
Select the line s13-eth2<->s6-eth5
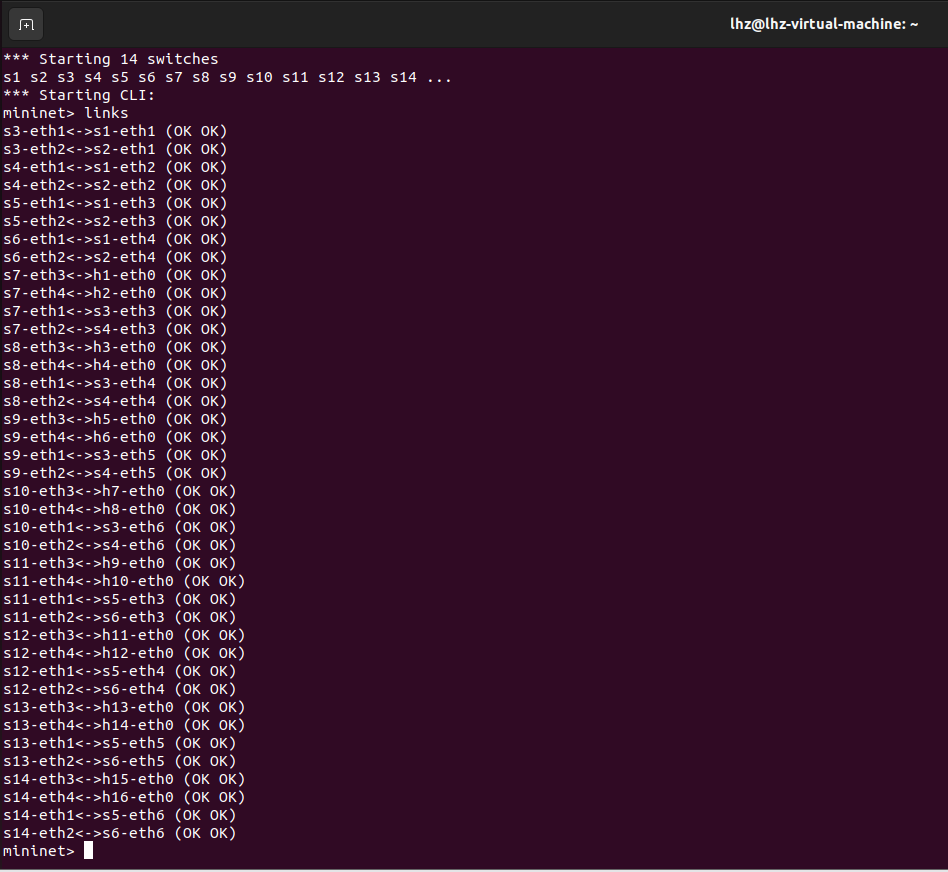tap(120, 761)
